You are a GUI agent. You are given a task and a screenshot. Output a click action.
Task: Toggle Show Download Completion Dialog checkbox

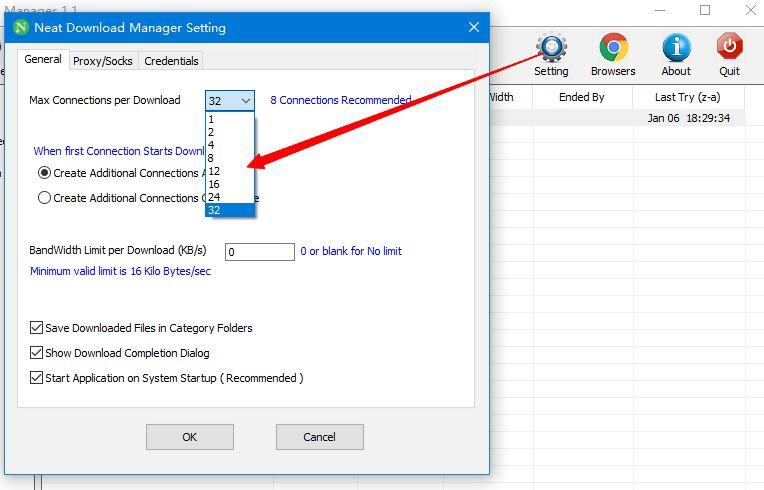tap(36, 353)
